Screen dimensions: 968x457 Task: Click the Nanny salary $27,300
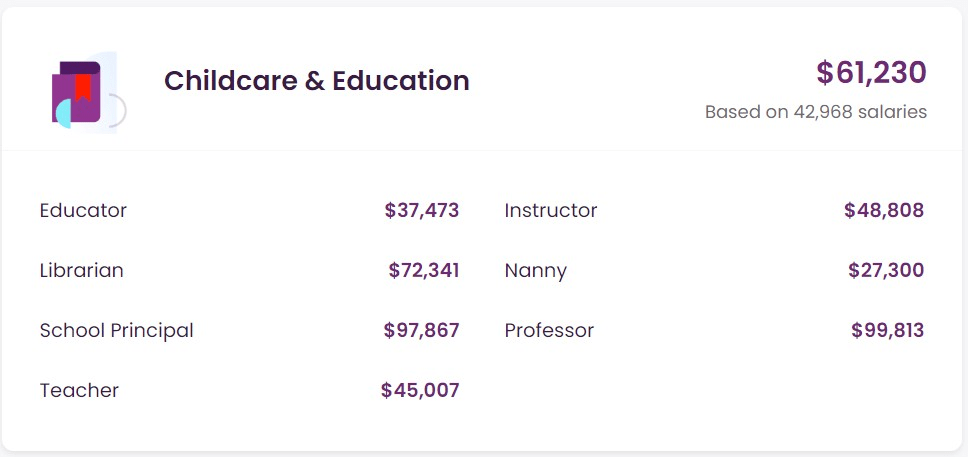click(x=885, y=271)
